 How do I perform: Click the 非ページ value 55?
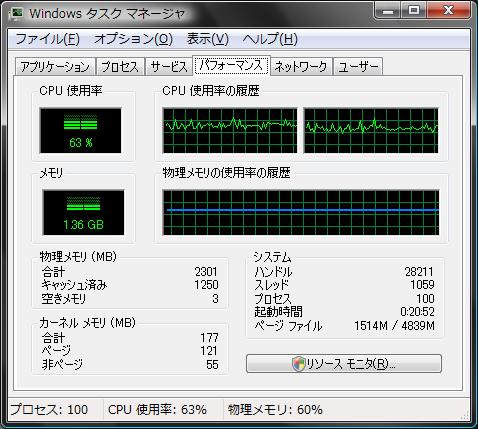point(212,364)
